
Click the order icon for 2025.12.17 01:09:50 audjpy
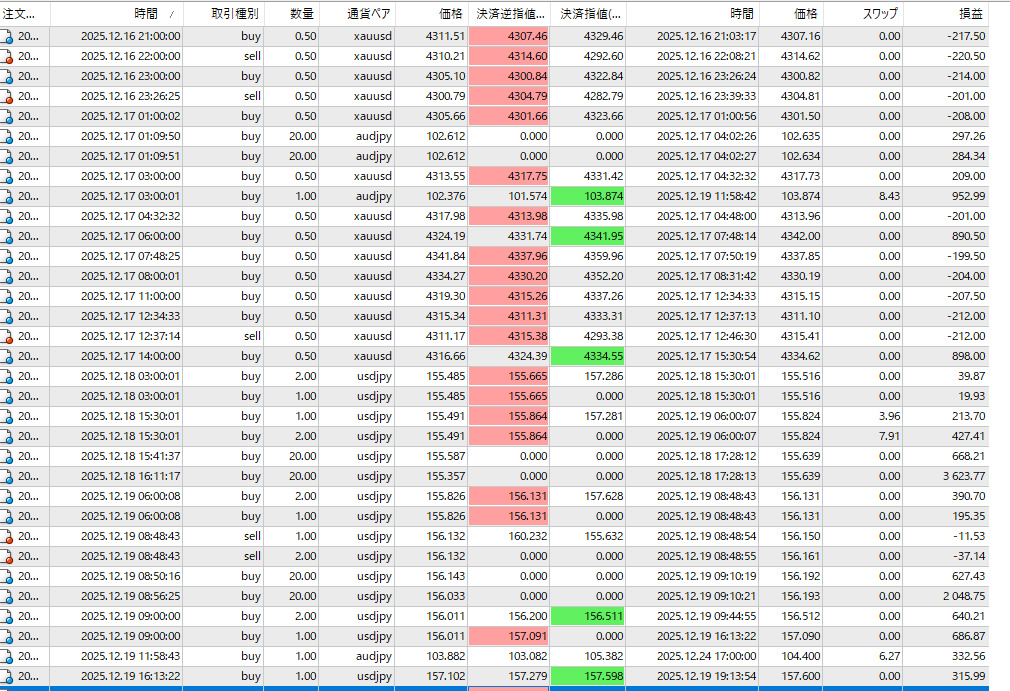(x=6, y=137)
